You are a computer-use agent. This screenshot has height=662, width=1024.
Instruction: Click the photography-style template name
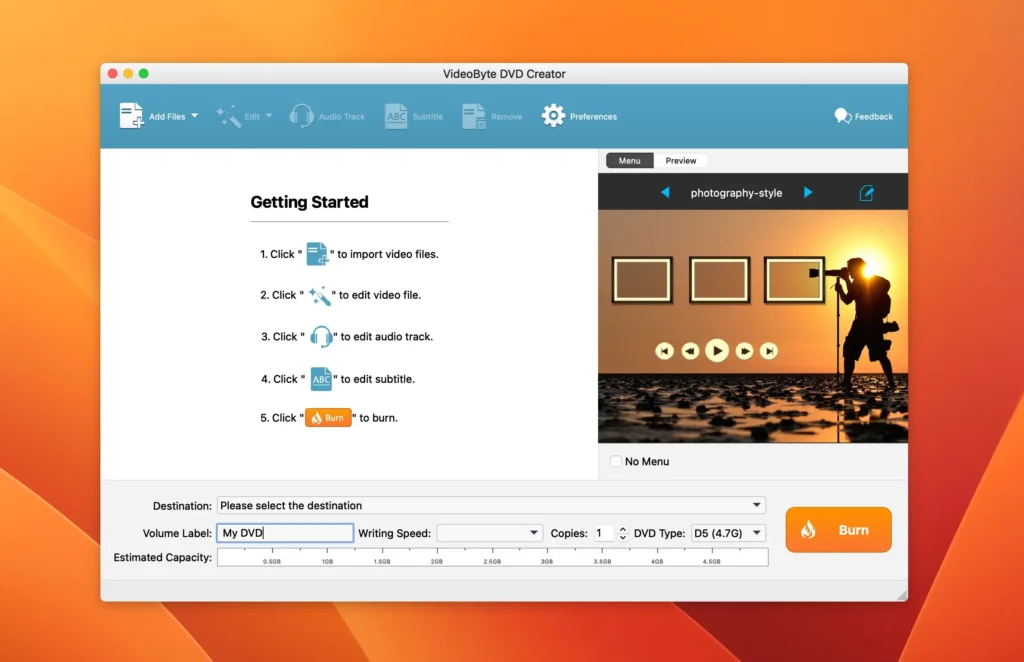point(736,193)
